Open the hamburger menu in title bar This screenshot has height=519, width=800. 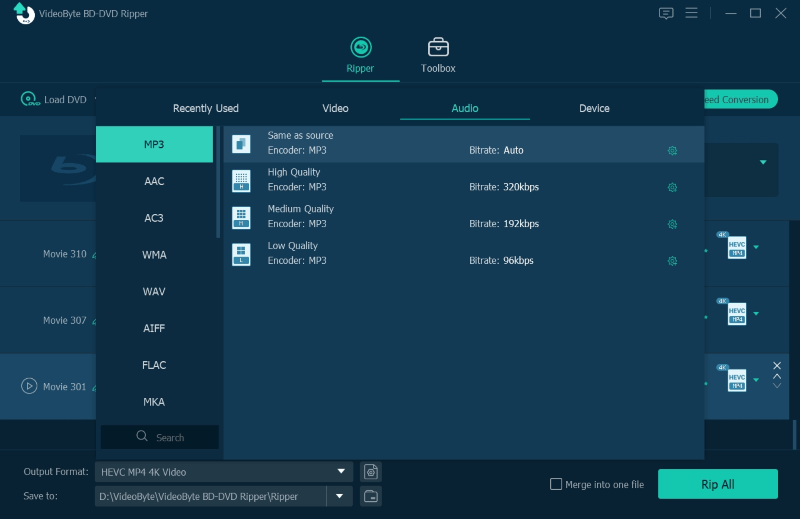691,13
